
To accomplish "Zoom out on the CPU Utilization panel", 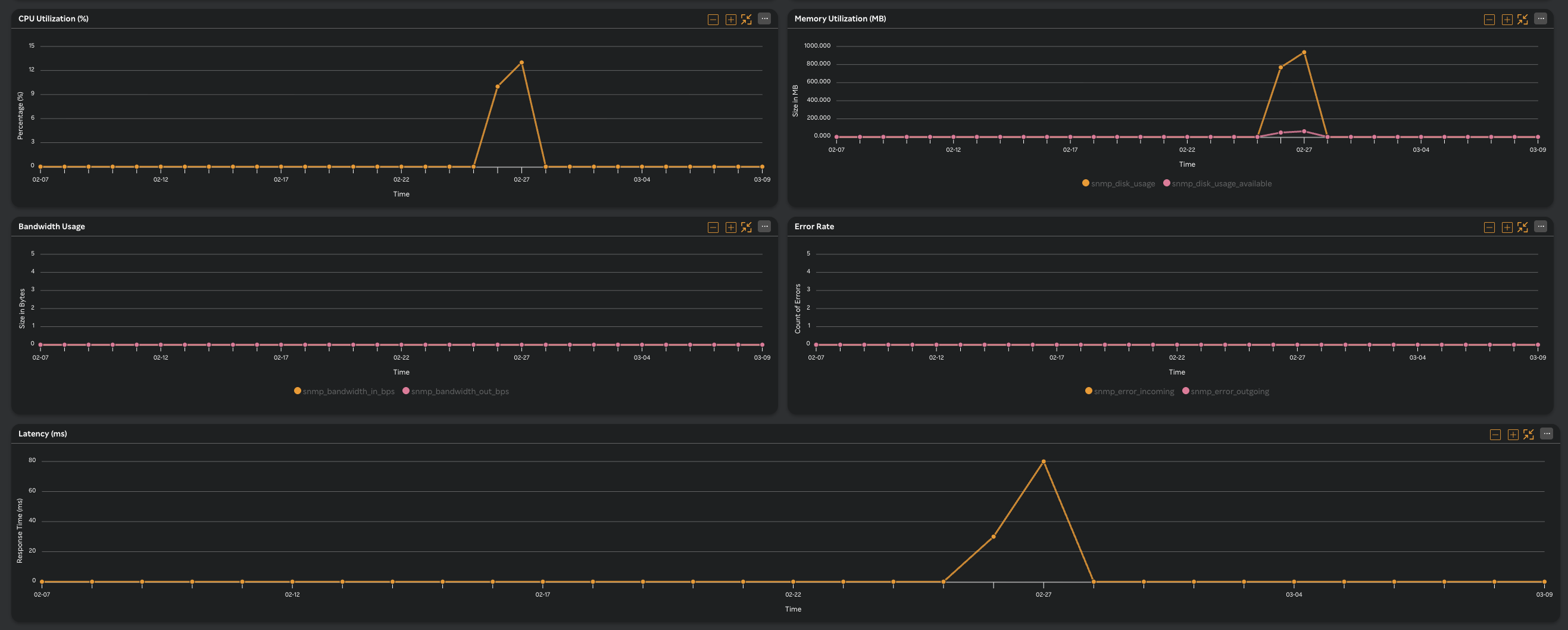I will [712, 18].
